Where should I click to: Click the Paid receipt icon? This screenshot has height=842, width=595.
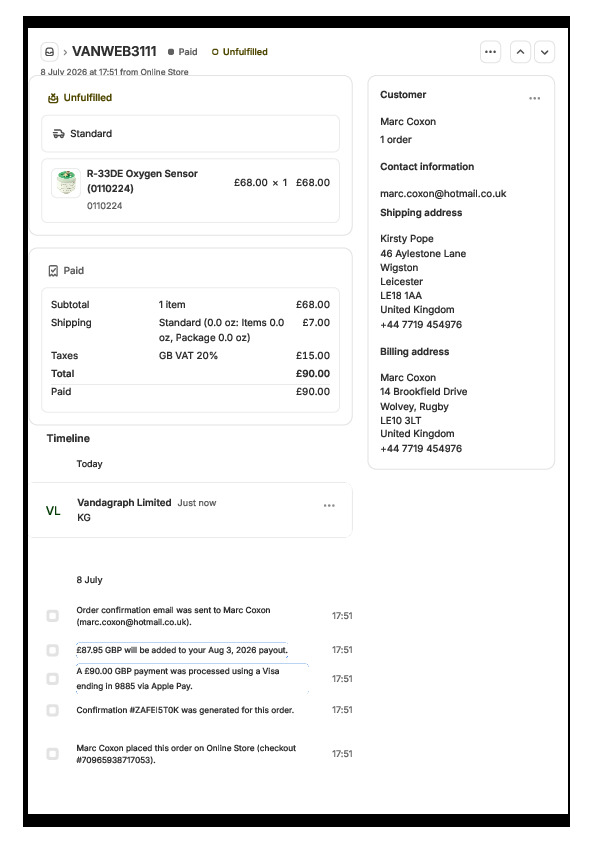pyautogui.click(x=53, y=271)
